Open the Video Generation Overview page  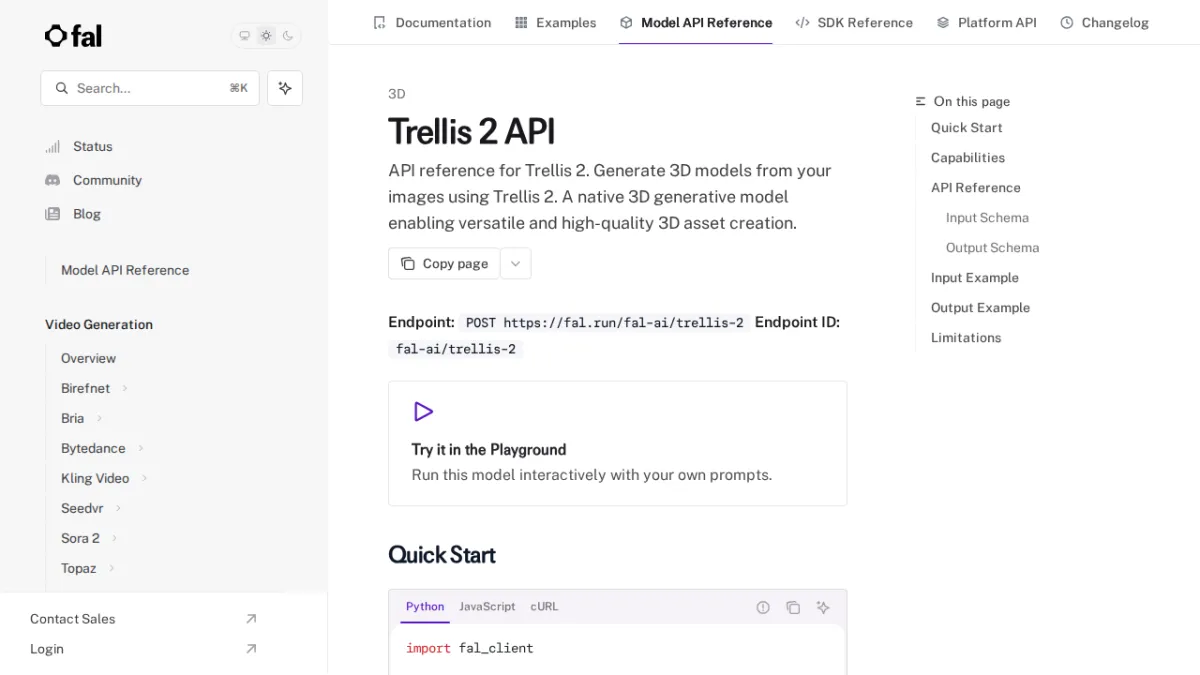[x=88, y=358]
